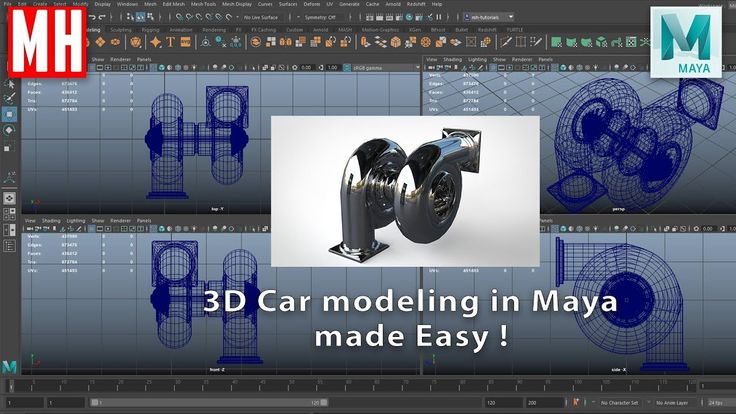Undo the last action in the status line
The image size is (736, 414).
coord(92,17)
